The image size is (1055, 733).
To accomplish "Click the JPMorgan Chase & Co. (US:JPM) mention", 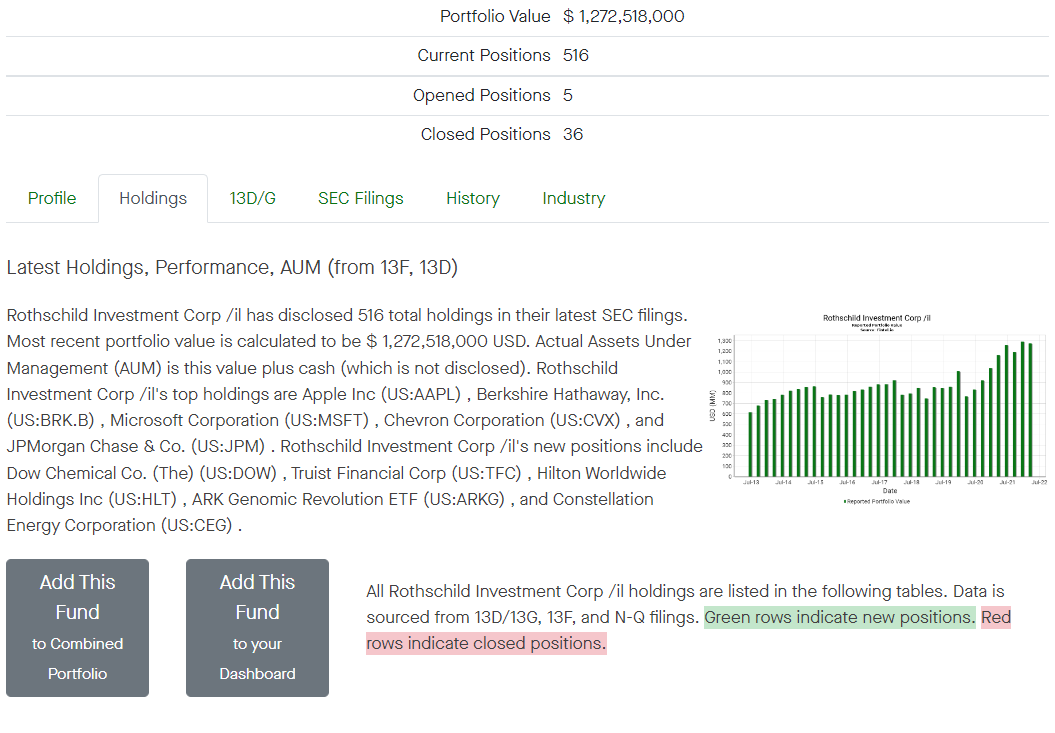I will [x=136, y=447].
